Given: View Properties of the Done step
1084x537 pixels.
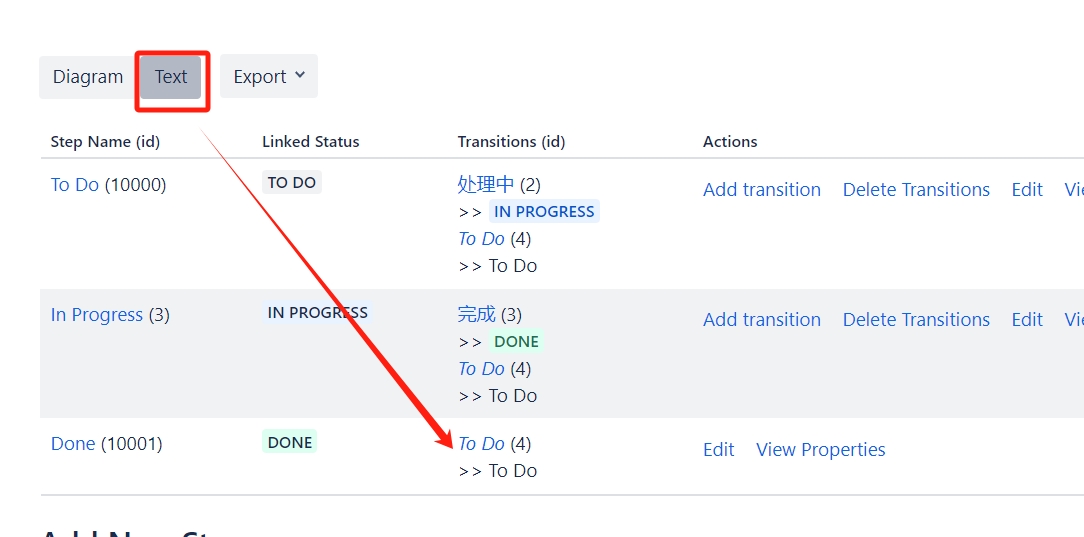Looking at the screenshot, I should [821, 450].
